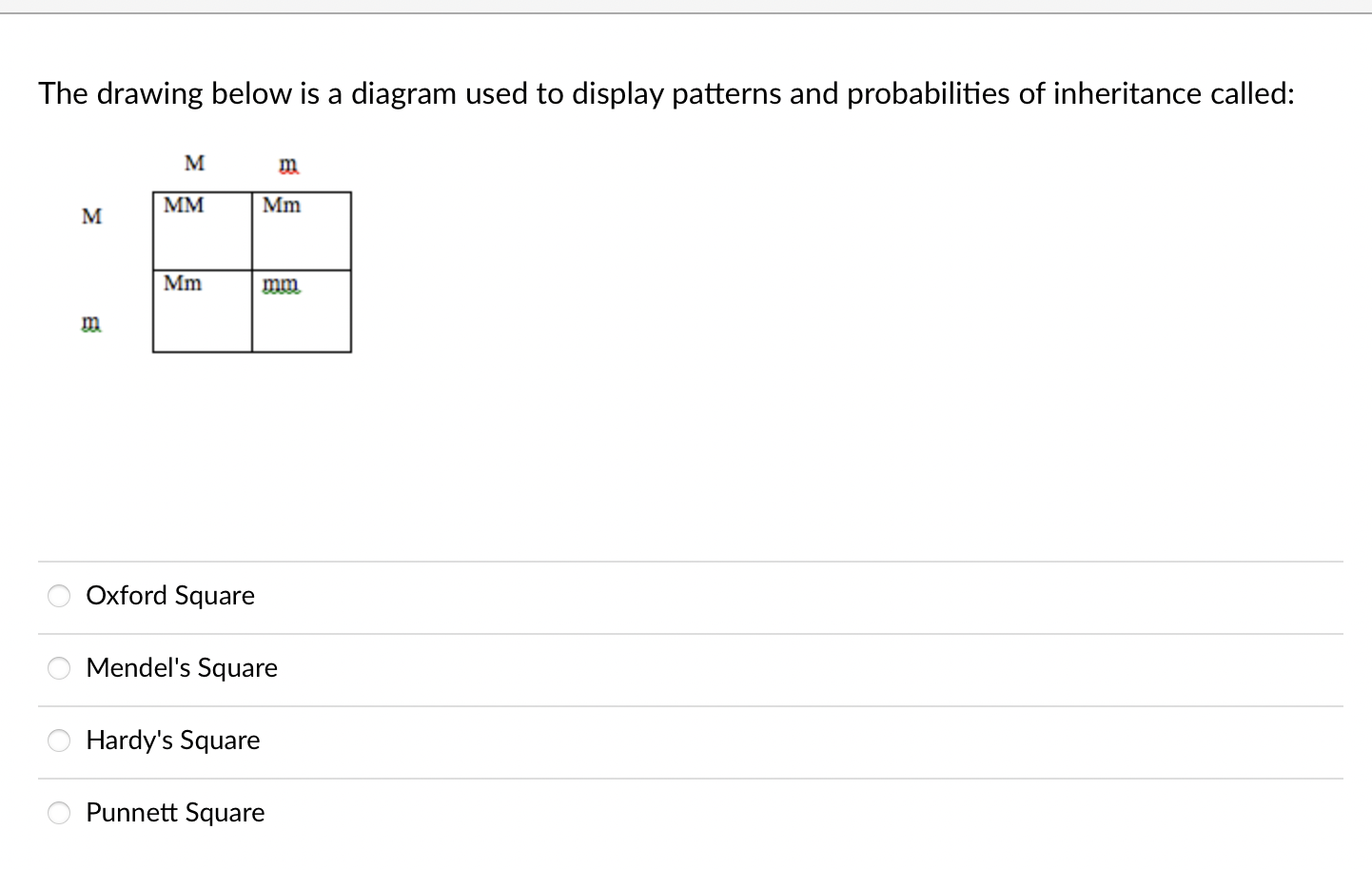Screen dimensions: 1372x870
Task: Click the MM cell in the diagram
Action: pos(201,230)
